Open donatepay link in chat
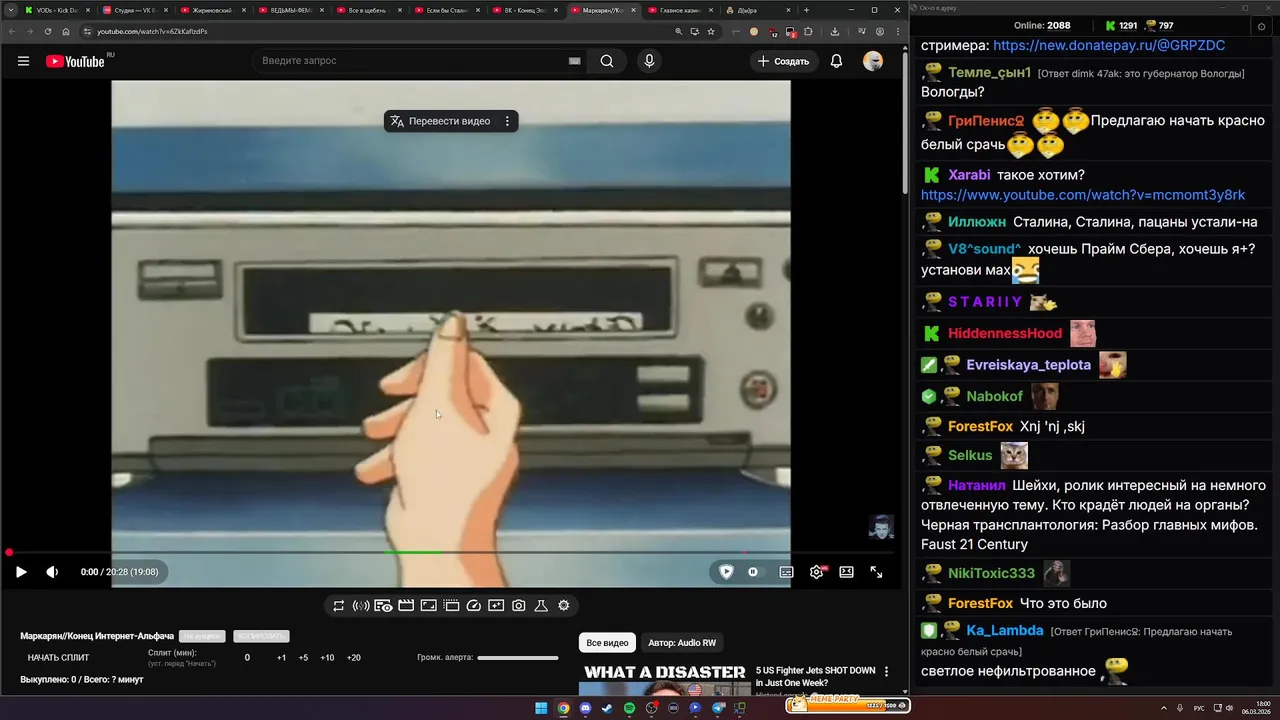This screenshot has width=1280, height=720. coord(1109,45)
